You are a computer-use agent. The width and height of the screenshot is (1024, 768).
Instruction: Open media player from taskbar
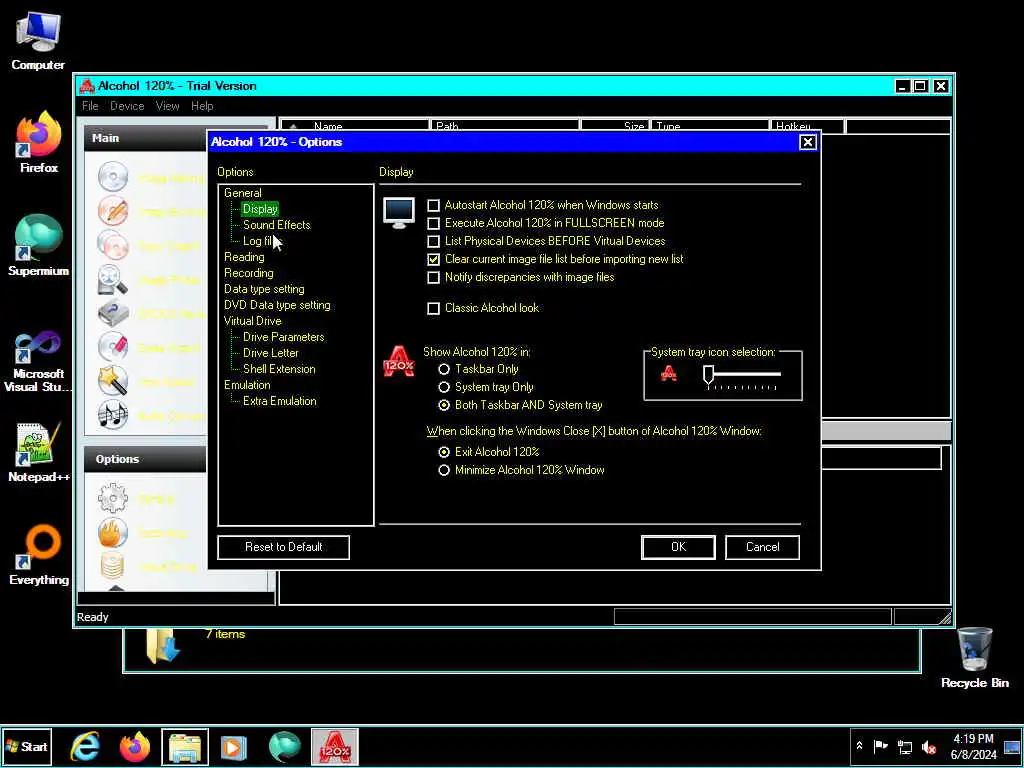pyautogui.click(x=234, y=747)
